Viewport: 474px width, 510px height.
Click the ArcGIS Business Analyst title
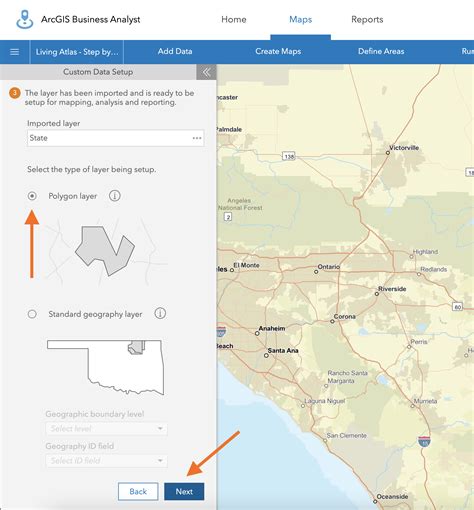[x=91, y=19]
